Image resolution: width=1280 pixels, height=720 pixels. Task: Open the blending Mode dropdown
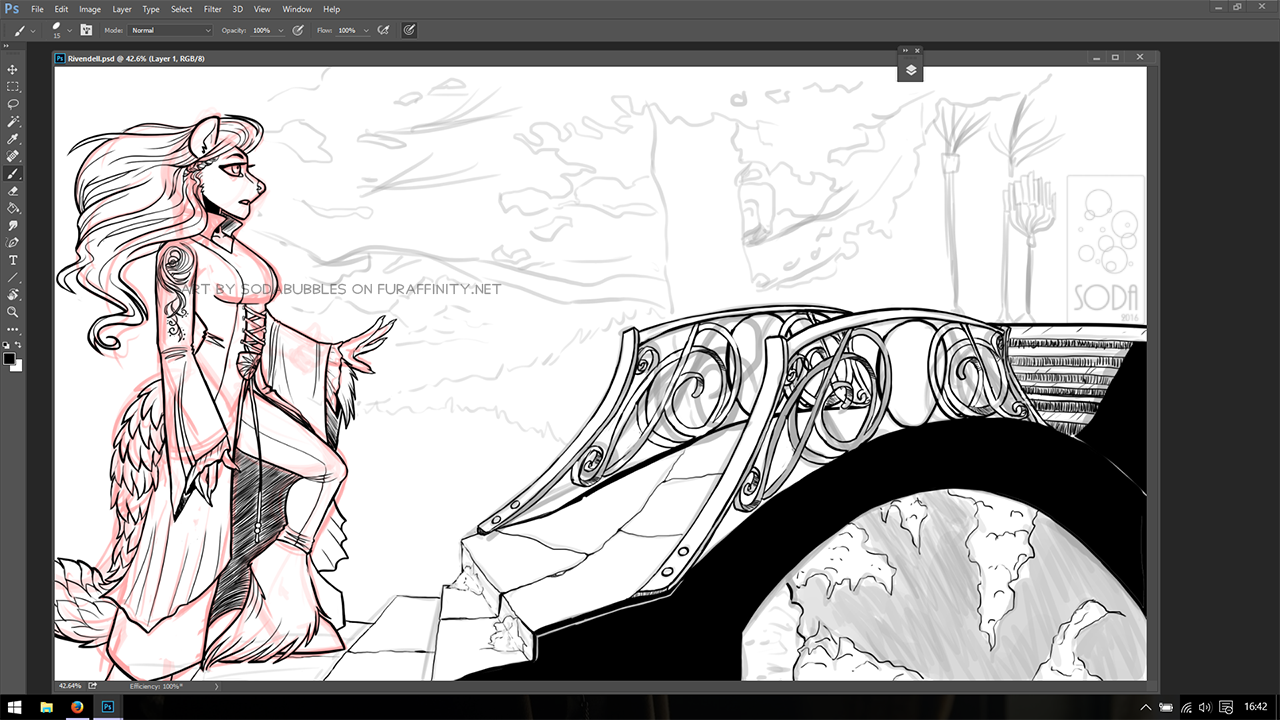(171, 30)
